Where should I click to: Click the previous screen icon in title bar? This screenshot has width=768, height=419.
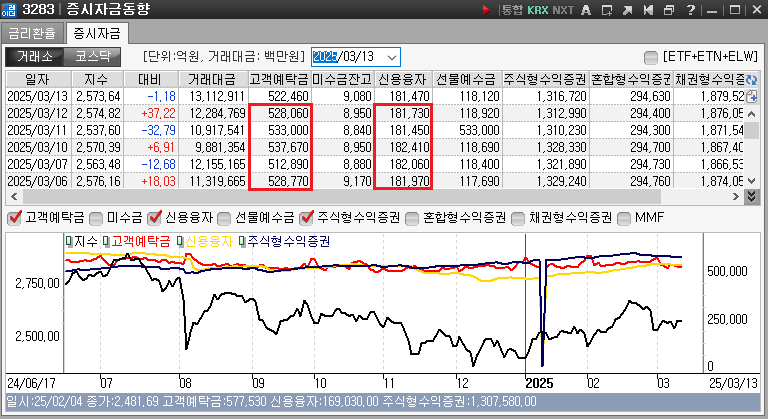[648, 10]
